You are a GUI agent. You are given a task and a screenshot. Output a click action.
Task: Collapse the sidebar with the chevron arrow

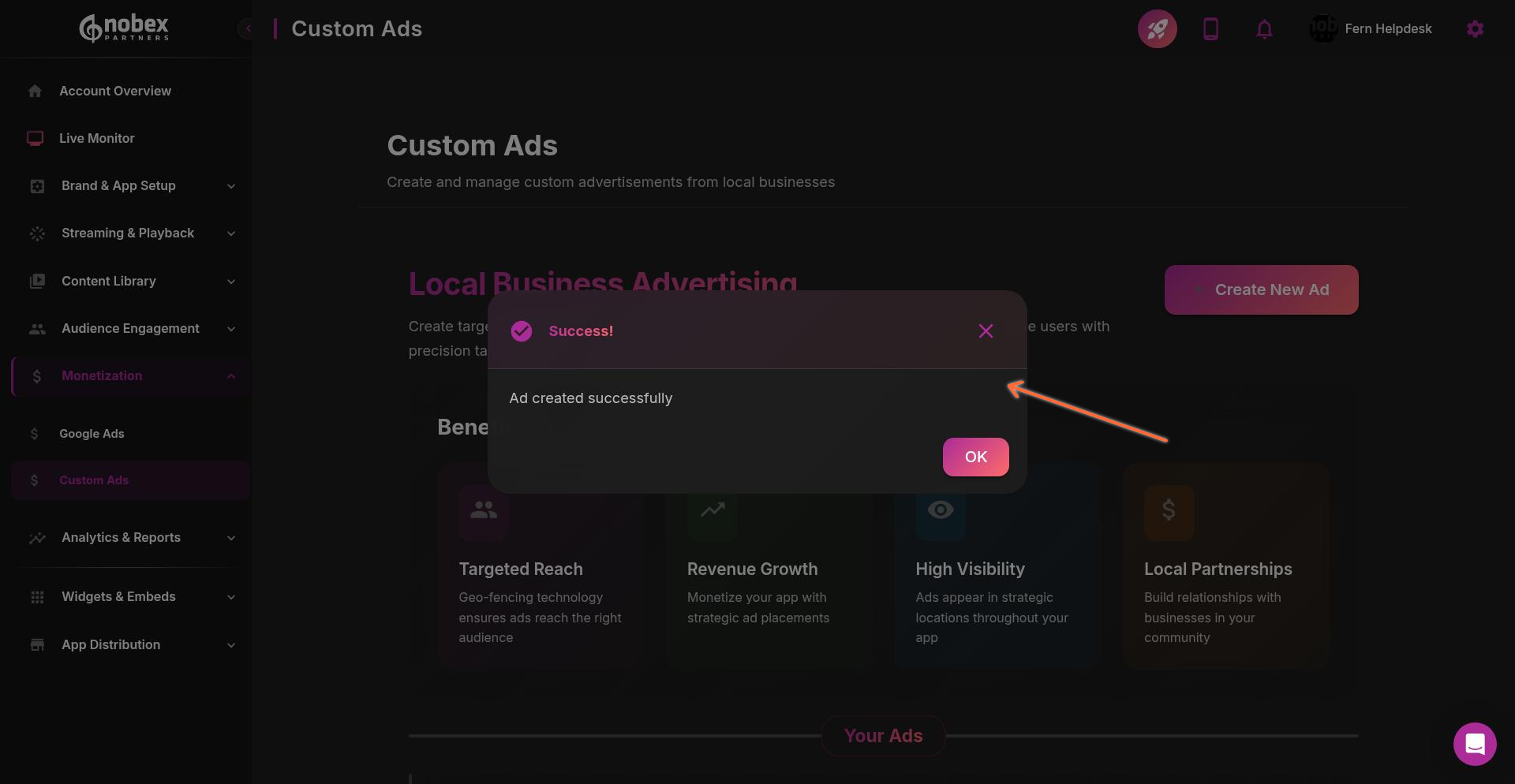tap(247, 28)
